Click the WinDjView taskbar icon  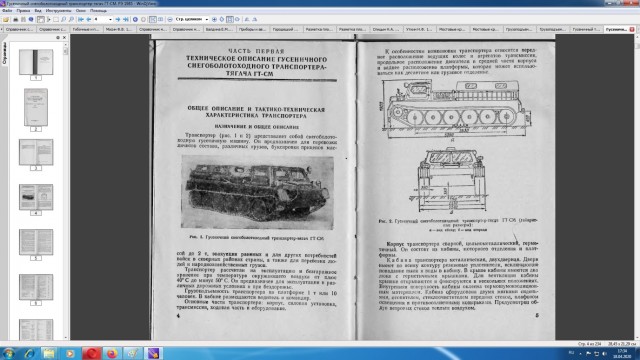pyautogui.click(x=153, y=353)
